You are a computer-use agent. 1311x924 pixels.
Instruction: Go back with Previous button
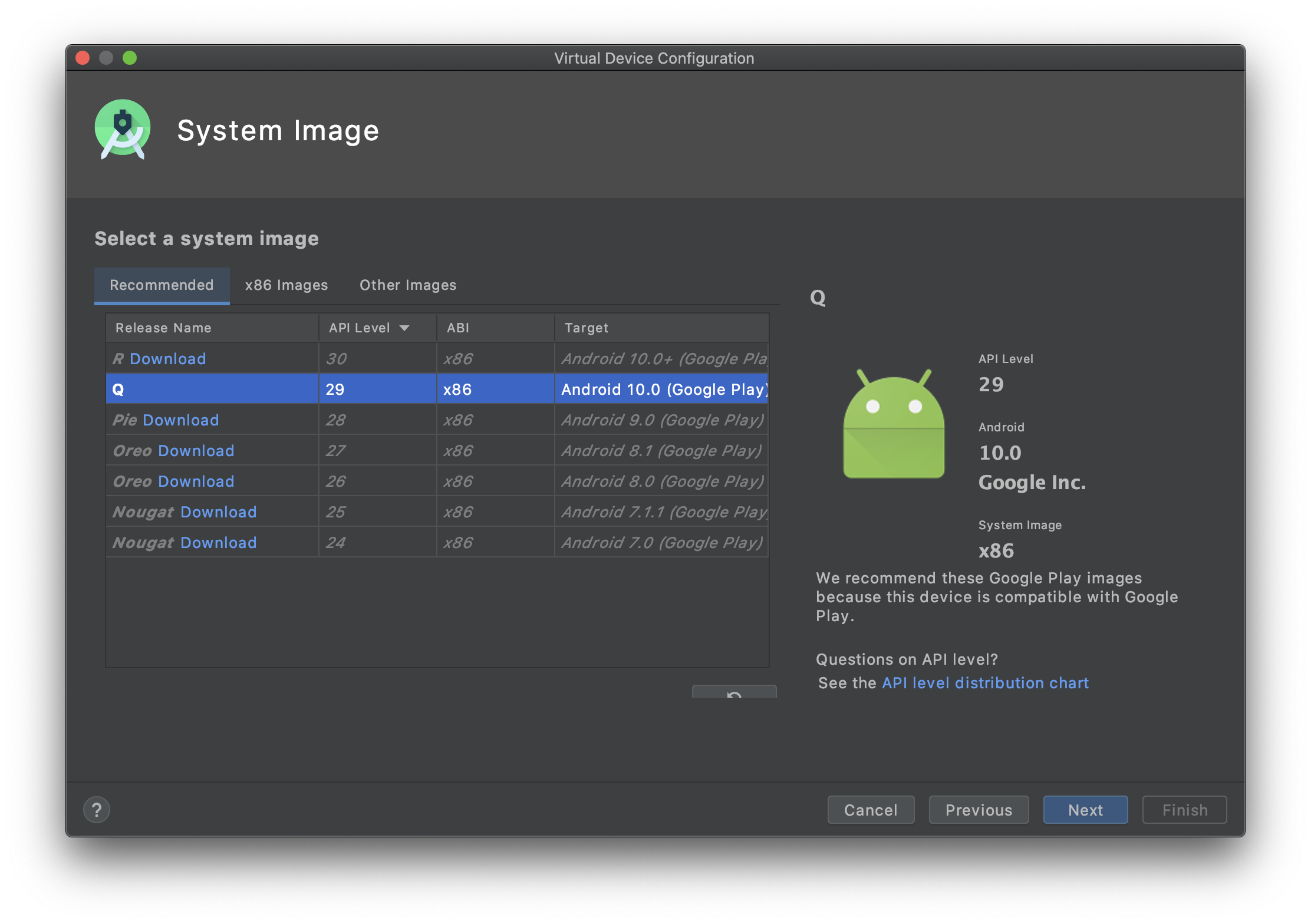[x=979, y=810]
